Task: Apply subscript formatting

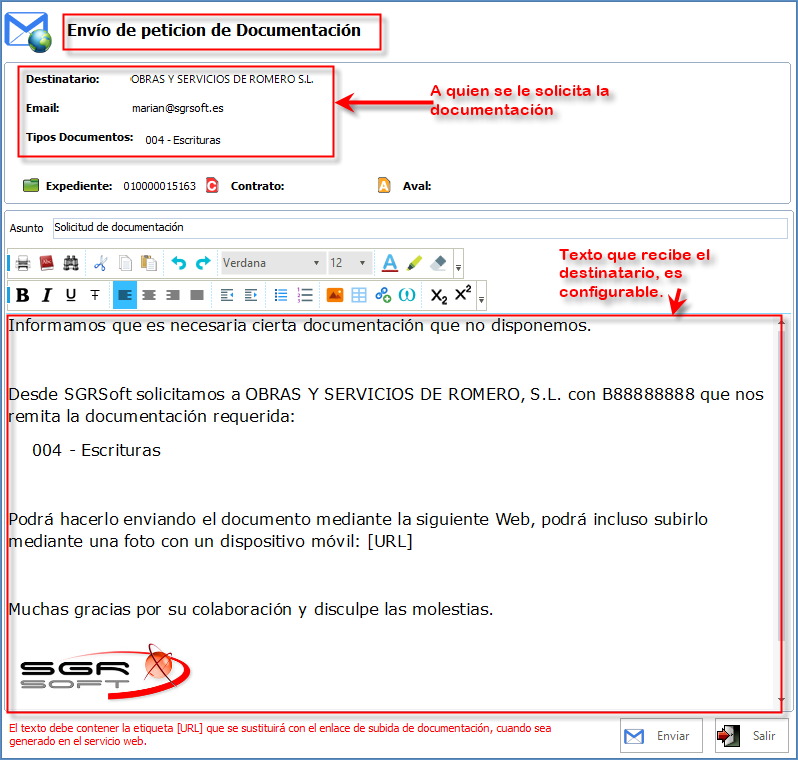Action: [439, 295]
